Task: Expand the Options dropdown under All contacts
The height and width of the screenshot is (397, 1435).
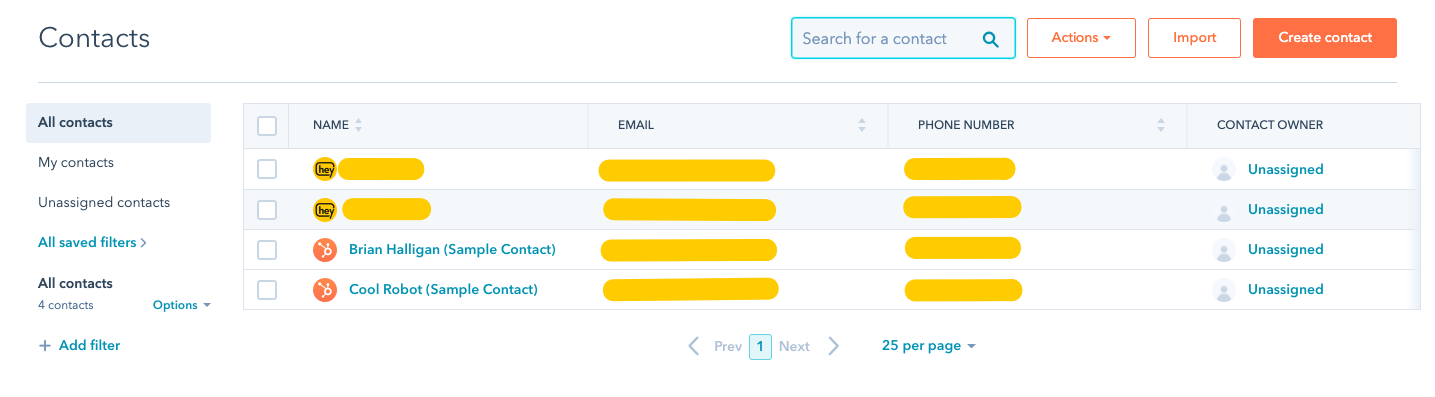Action: (182, 305)
